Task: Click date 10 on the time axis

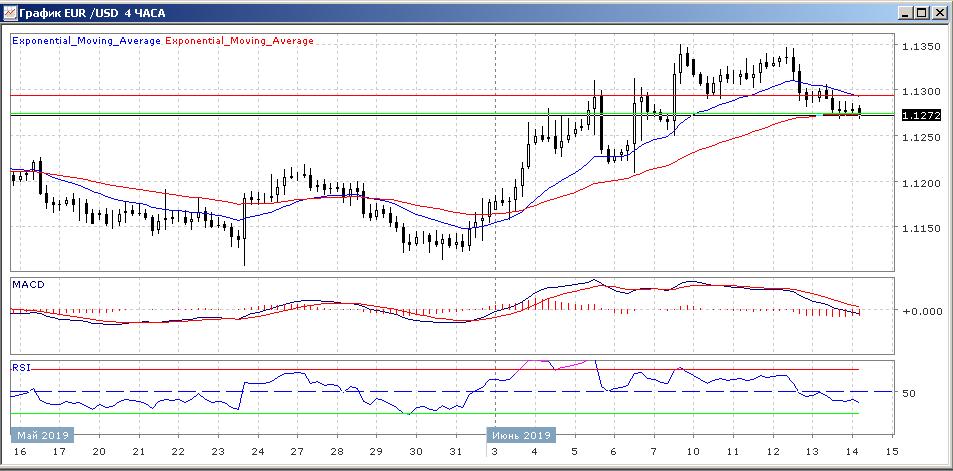Action: (693, 452)
